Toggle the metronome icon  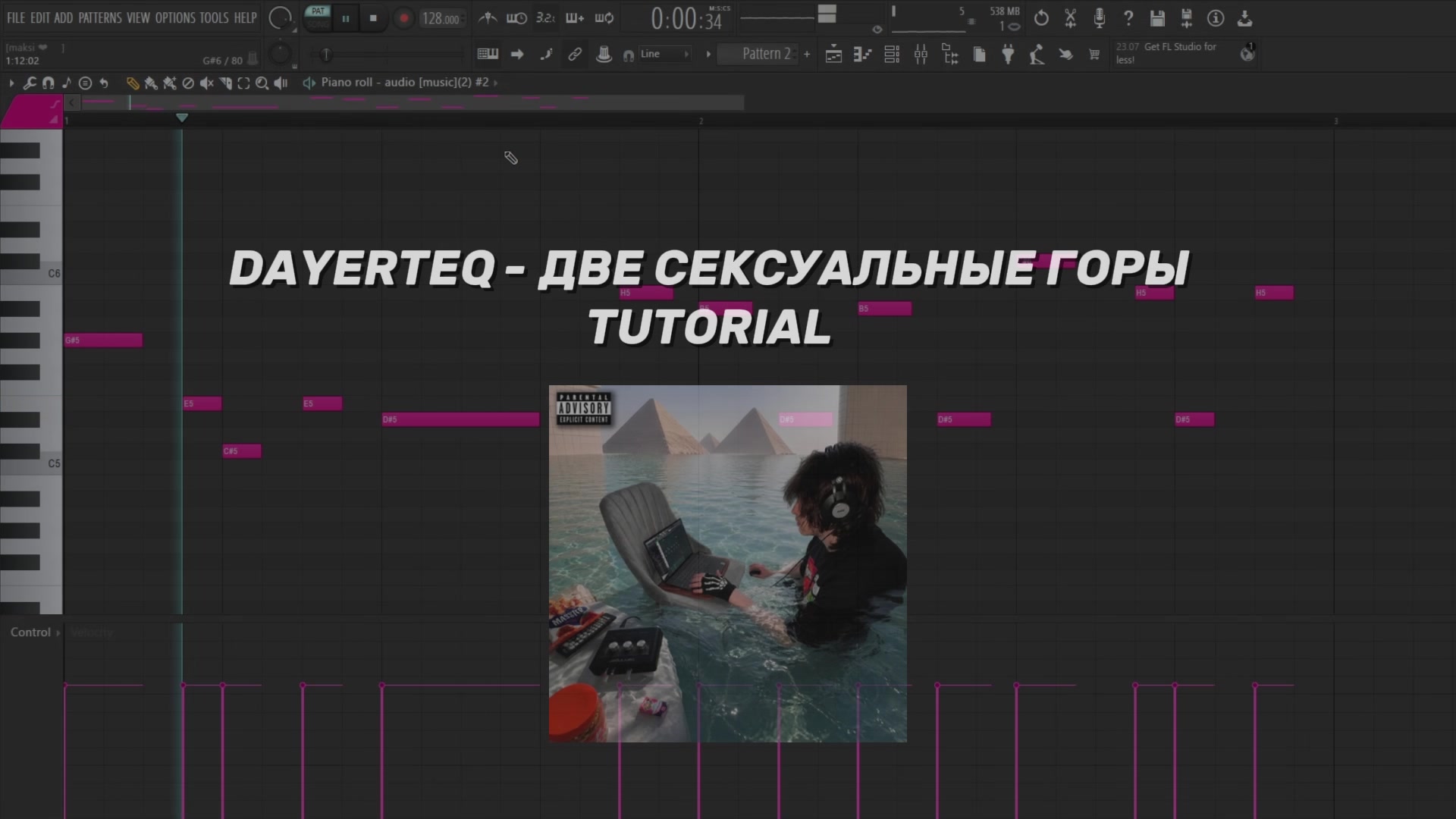pyautogui.click(x=488, y=17)
